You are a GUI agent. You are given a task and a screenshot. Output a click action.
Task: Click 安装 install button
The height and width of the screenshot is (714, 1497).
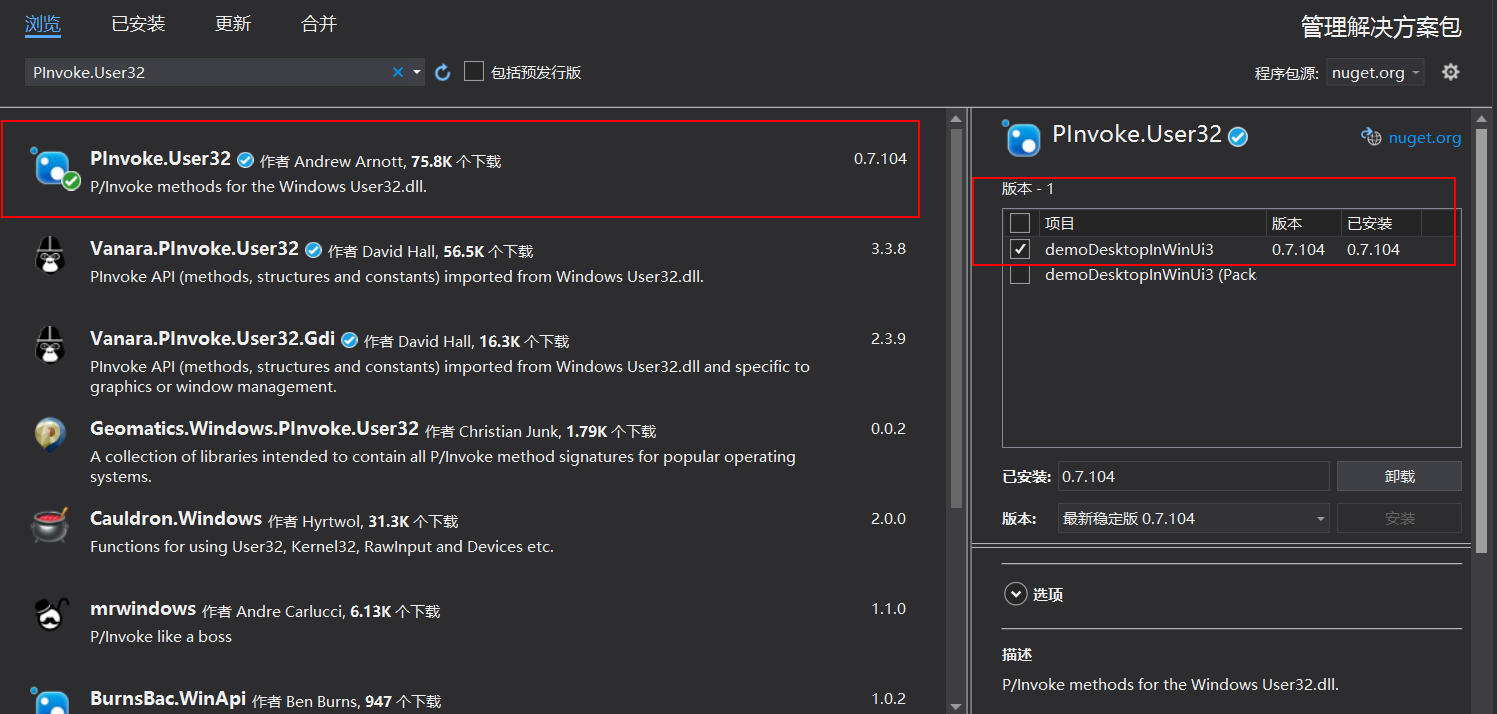click(1399, 518)
